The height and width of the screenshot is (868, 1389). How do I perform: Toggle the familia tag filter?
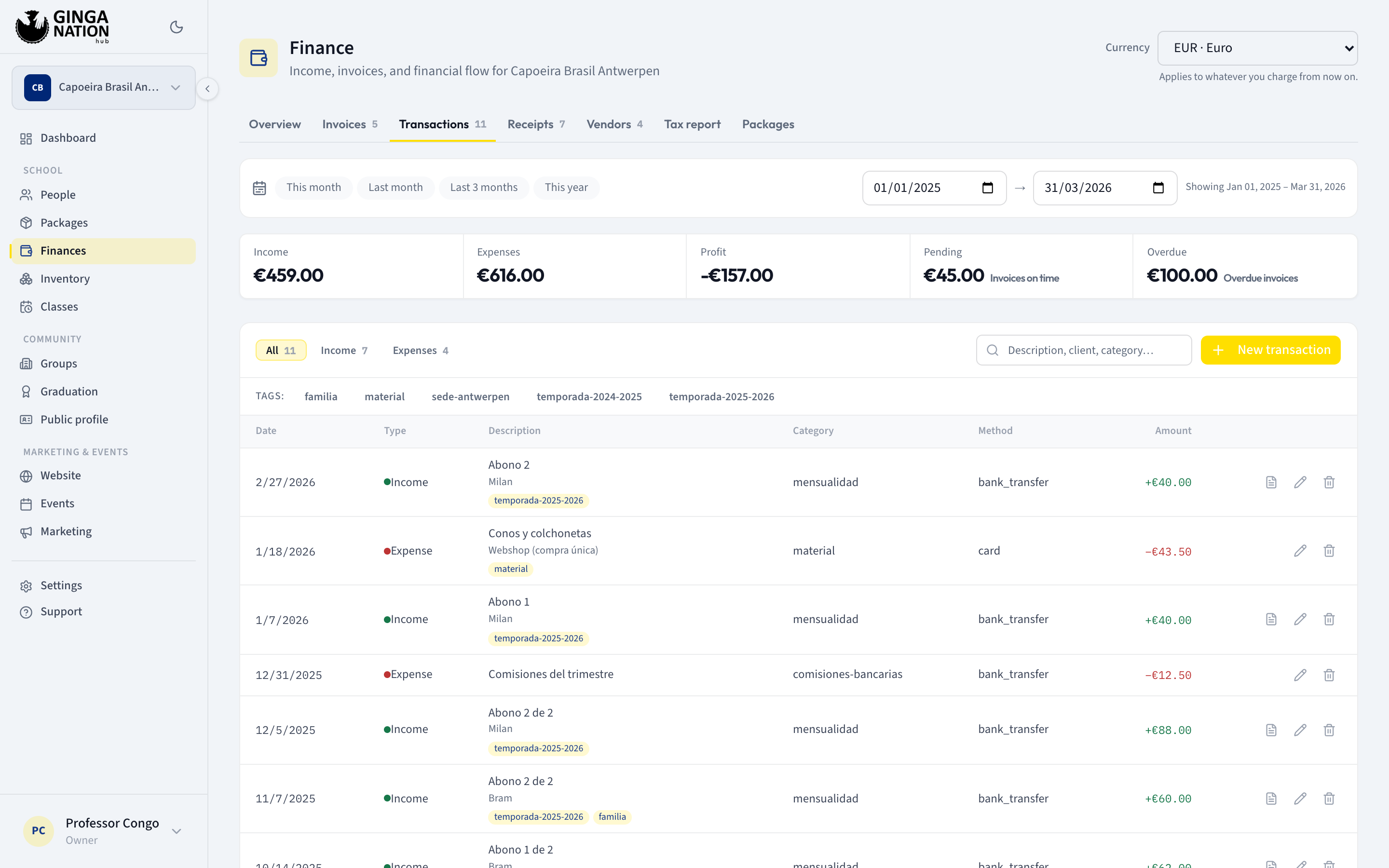(321, 397)
